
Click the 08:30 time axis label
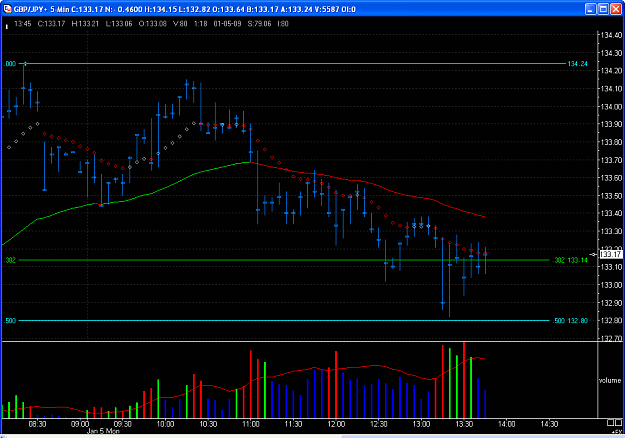[x=37, y=424]
